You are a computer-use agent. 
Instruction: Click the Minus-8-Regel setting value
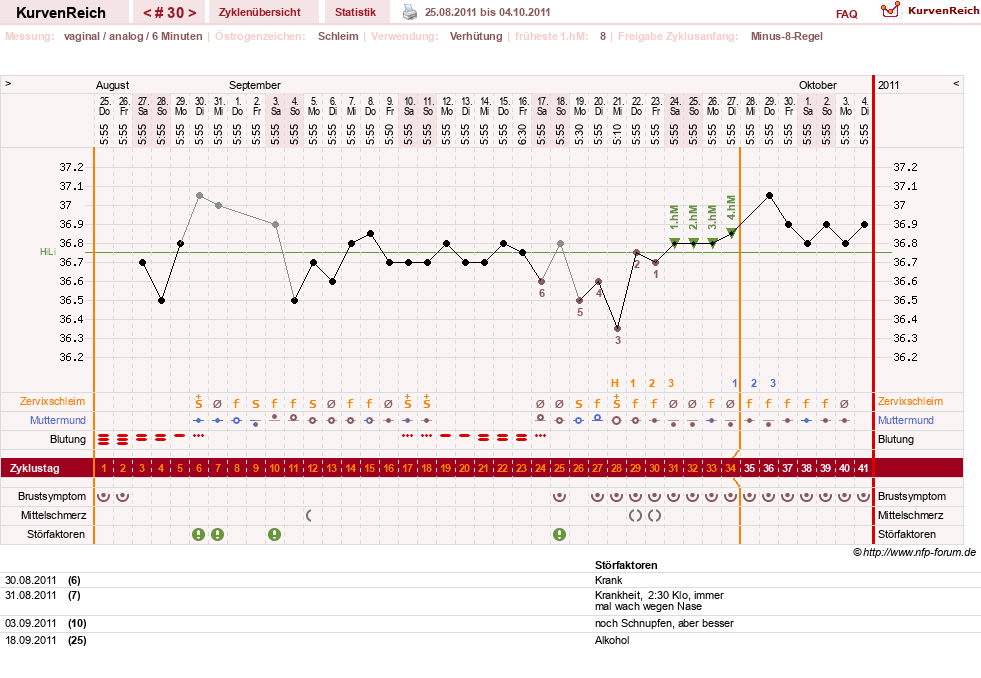coord(786,36)
